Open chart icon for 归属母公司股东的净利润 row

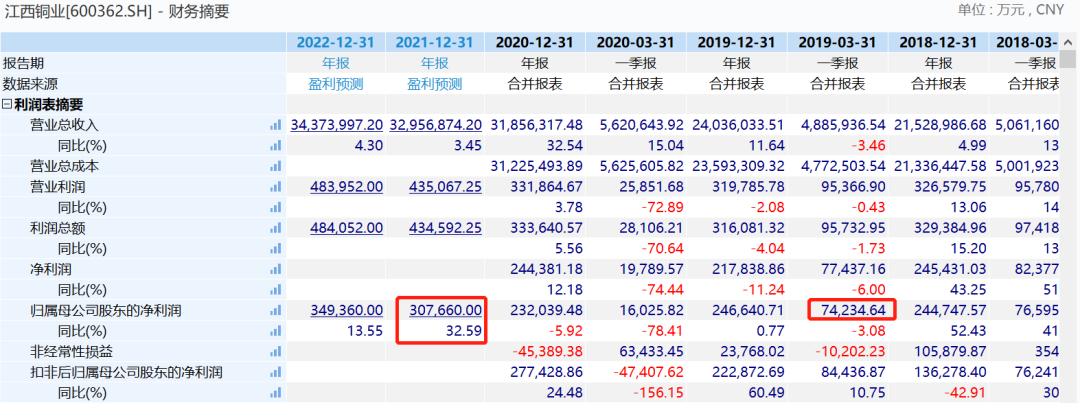[276, 311]
